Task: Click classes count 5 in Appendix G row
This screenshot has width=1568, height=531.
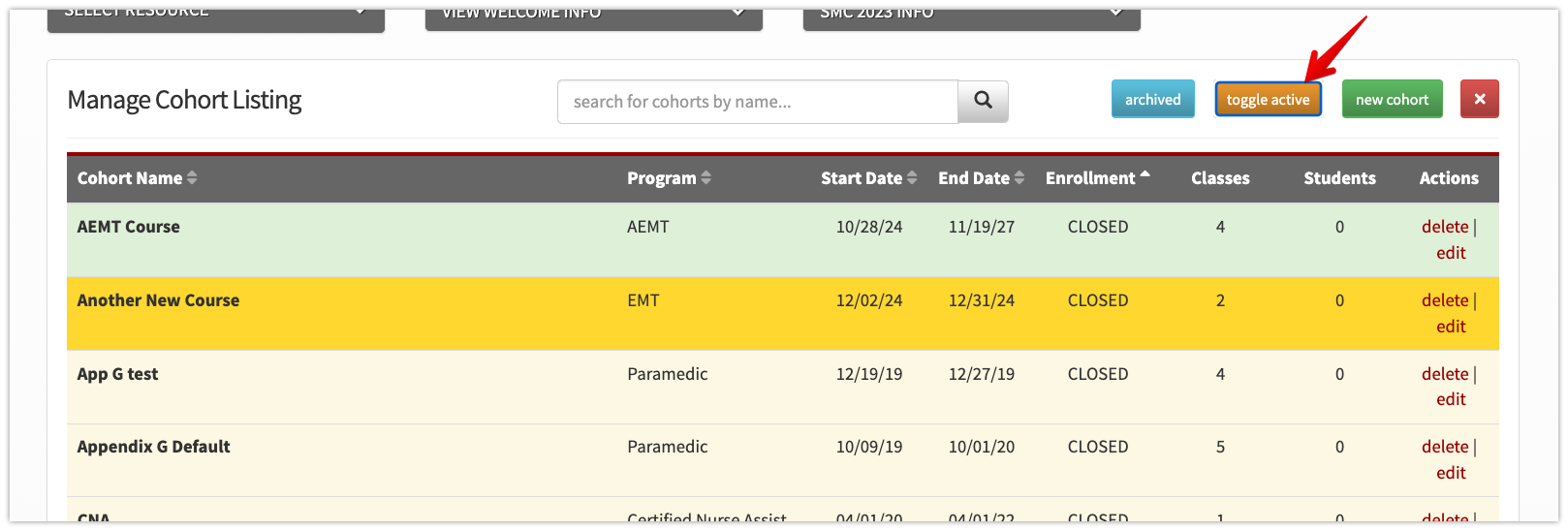Action: click(1220, 447)
